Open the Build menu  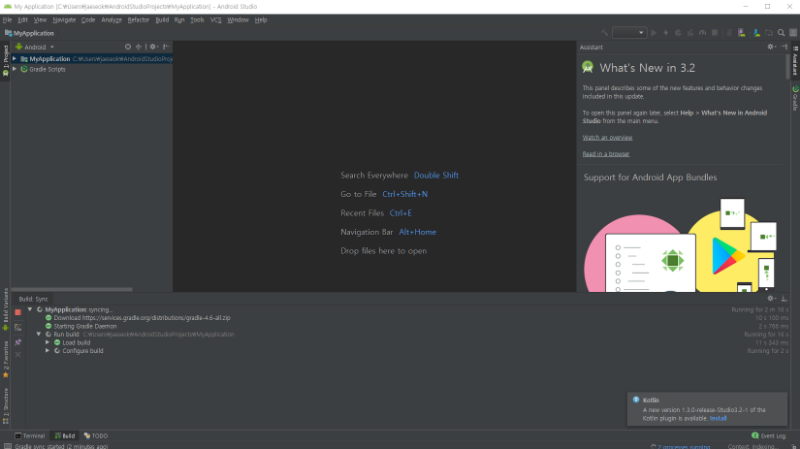click(162, 20)
